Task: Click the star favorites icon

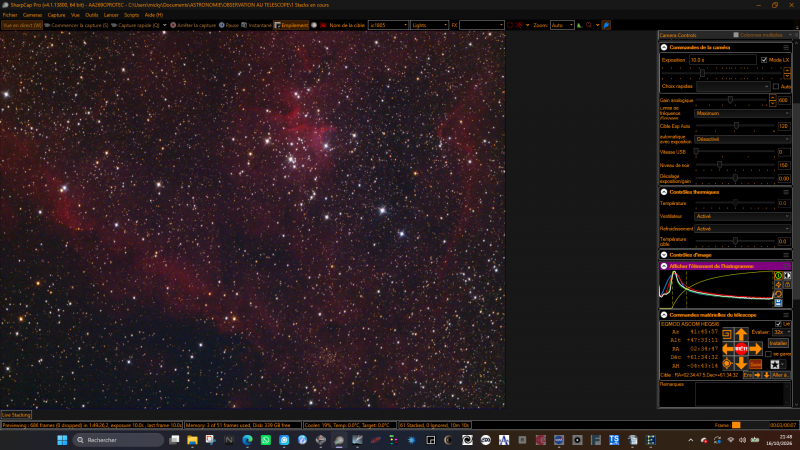Action: click(x=774, y=364)
